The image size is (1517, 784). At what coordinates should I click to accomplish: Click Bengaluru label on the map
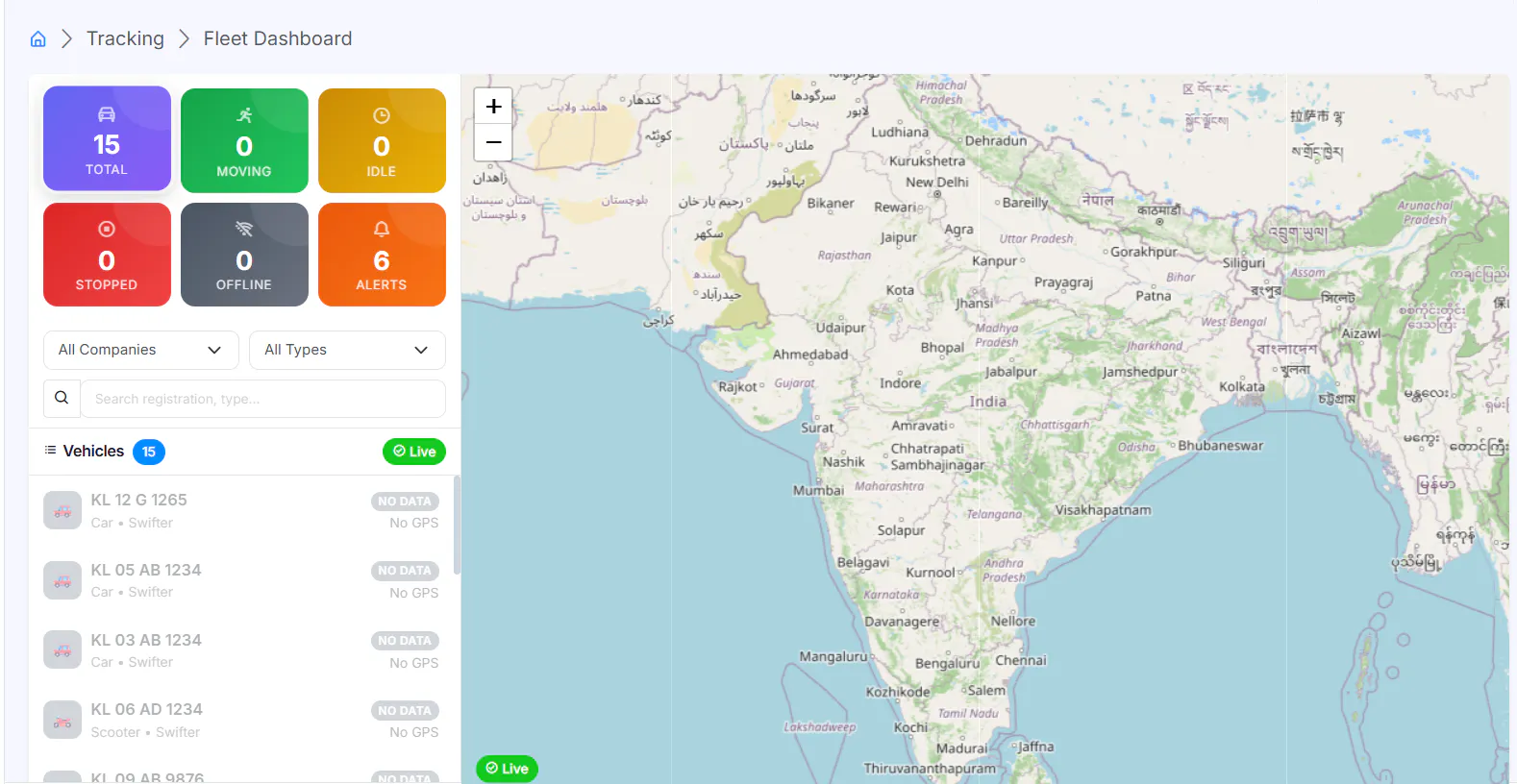[x=948, y=663]
